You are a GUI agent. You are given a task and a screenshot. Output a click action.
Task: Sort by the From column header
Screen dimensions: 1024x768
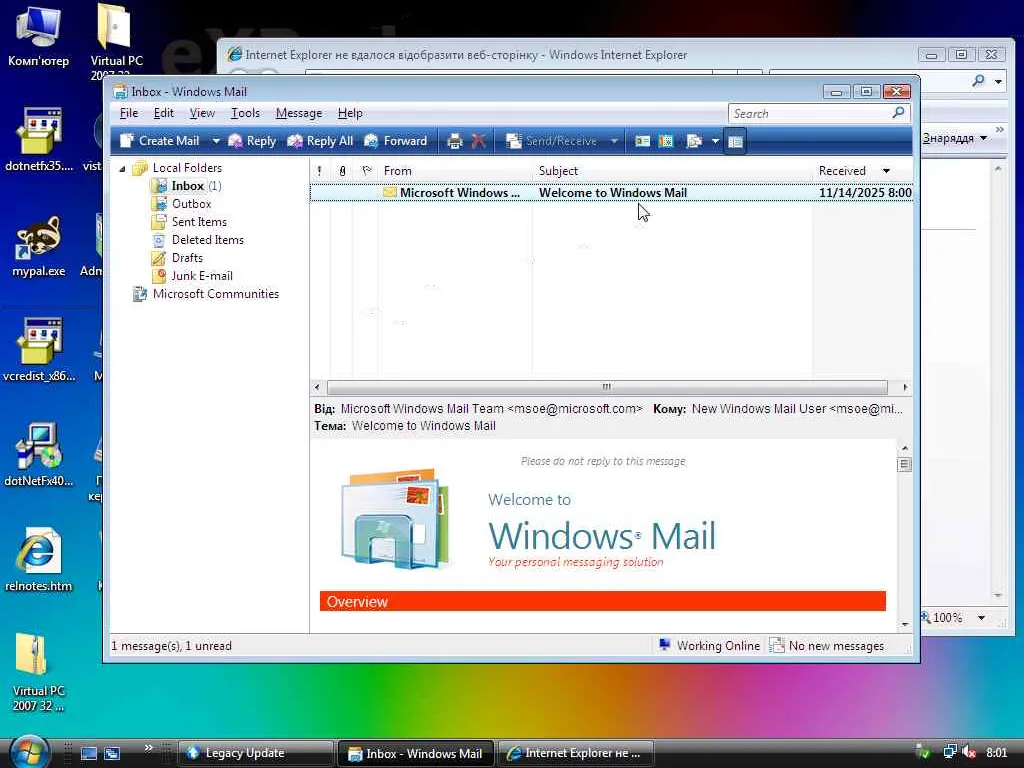pos(455,171)
